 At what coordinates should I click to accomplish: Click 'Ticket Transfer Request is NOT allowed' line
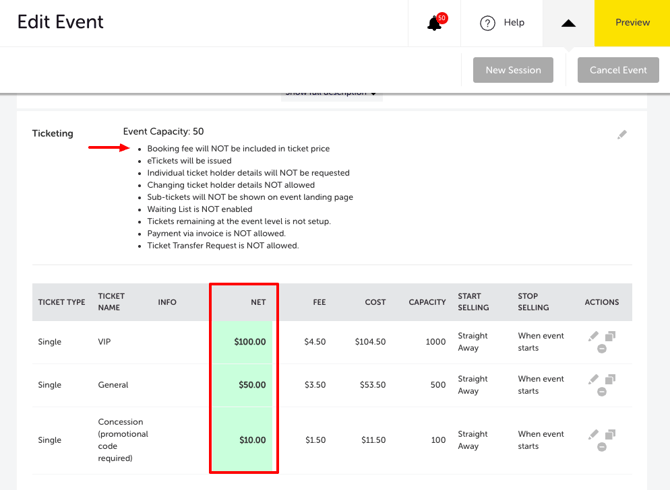point(223,246)
